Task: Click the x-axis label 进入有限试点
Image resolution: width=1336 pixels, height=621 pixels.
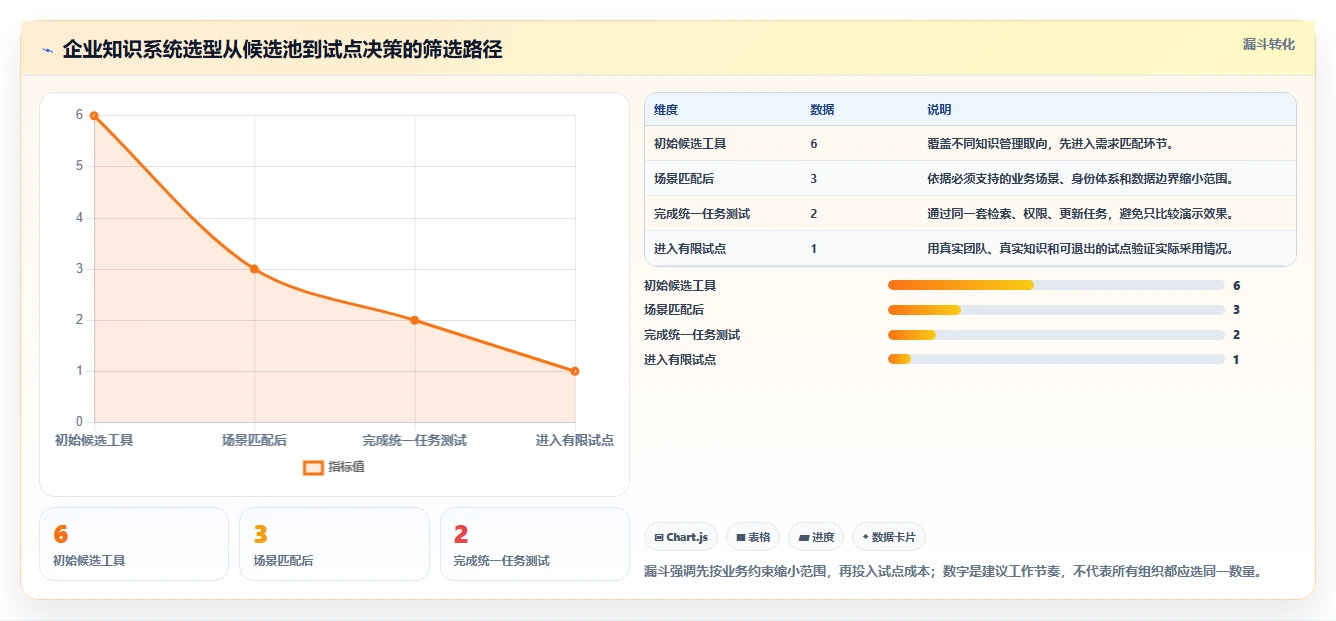Action: [x=575, y=440]
